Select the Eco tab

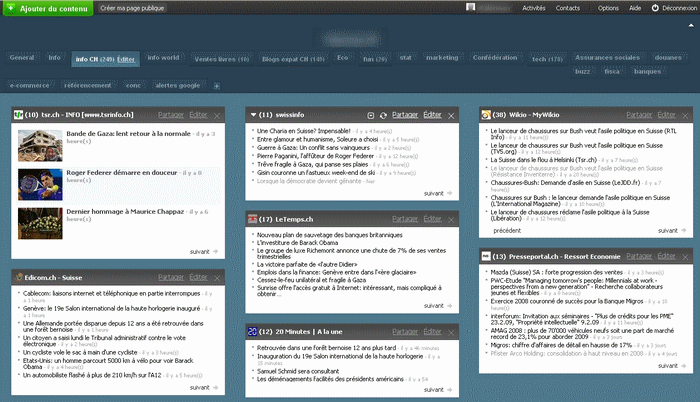pyautogui.click(x=342, y=58)
